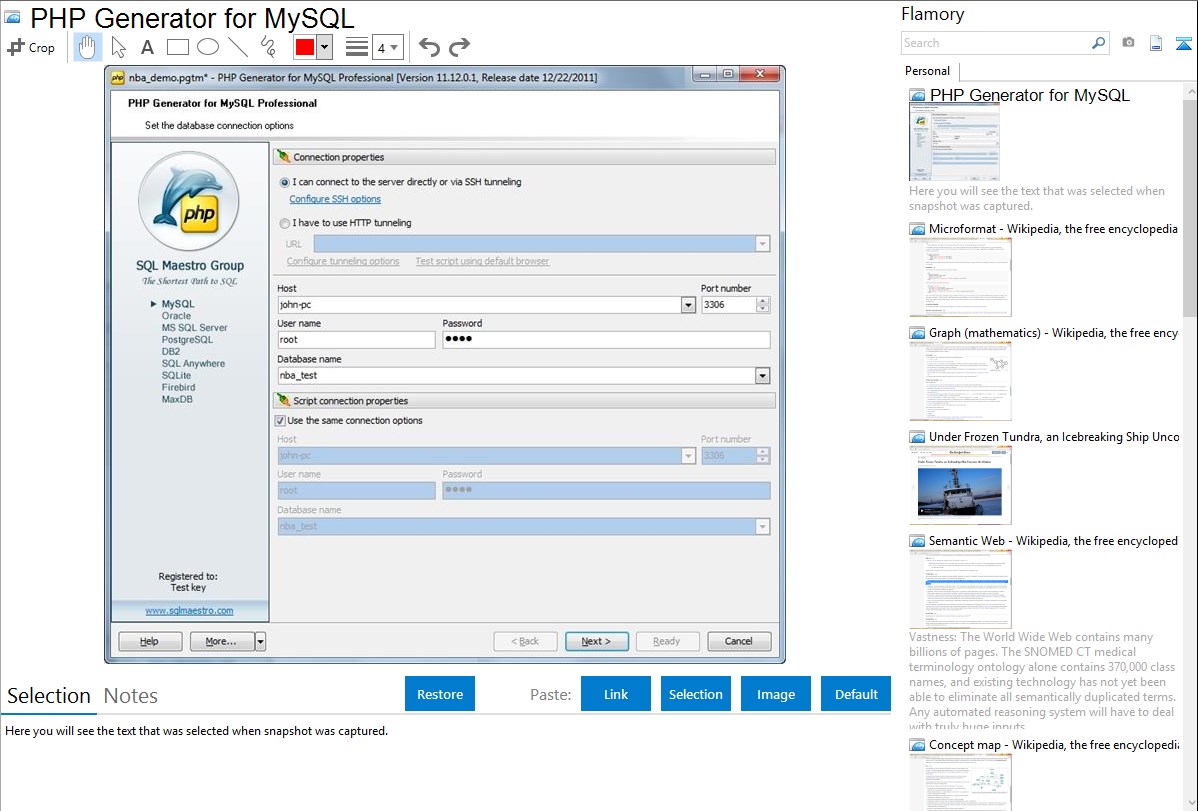Viewport: 1198px width, 811px height.
Task: Expand the Host dropdown with john-pc
Action: tap(688, 305)
